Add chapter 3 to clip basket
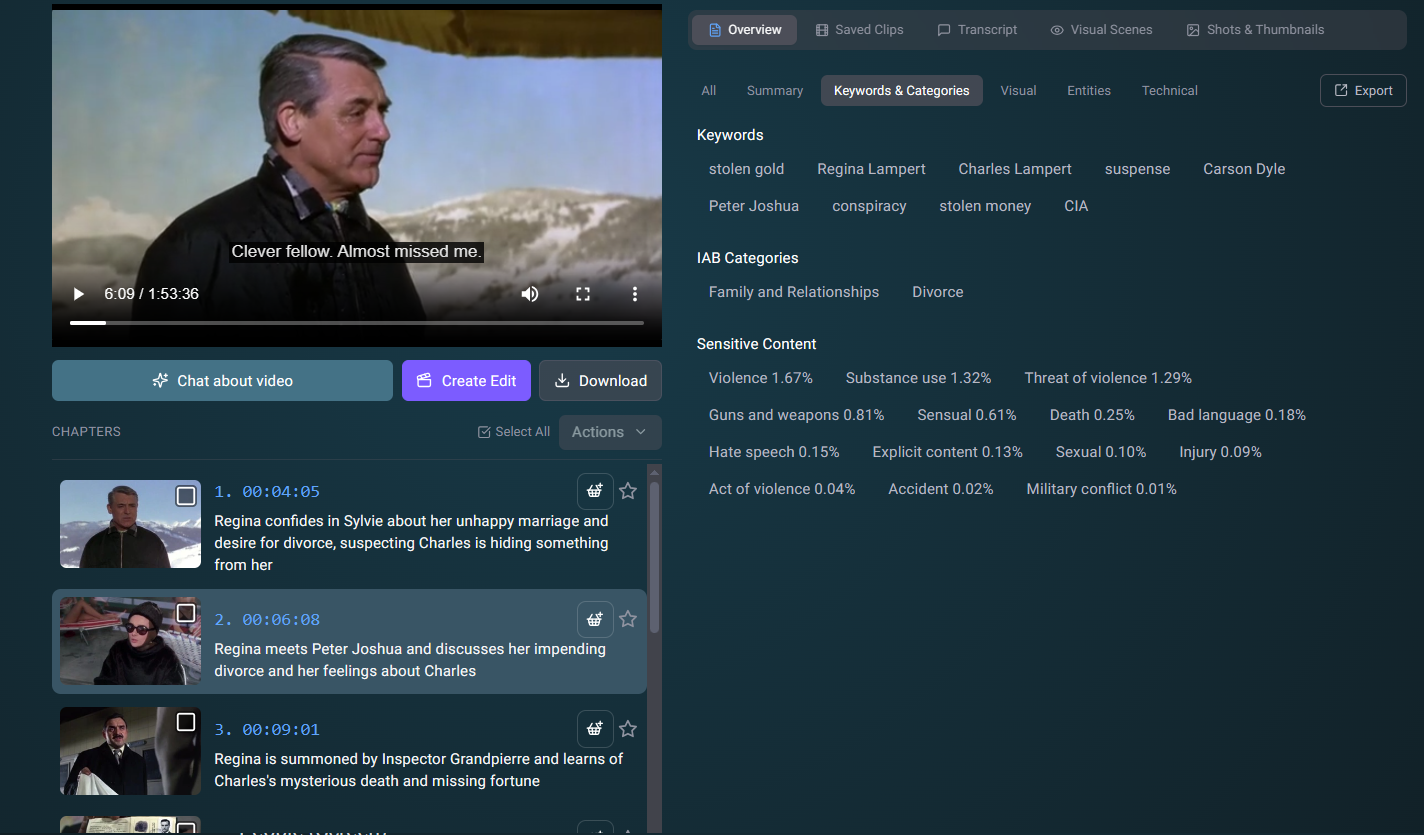This screenshot has height=835, width=1424. click(x=595, y=729)
